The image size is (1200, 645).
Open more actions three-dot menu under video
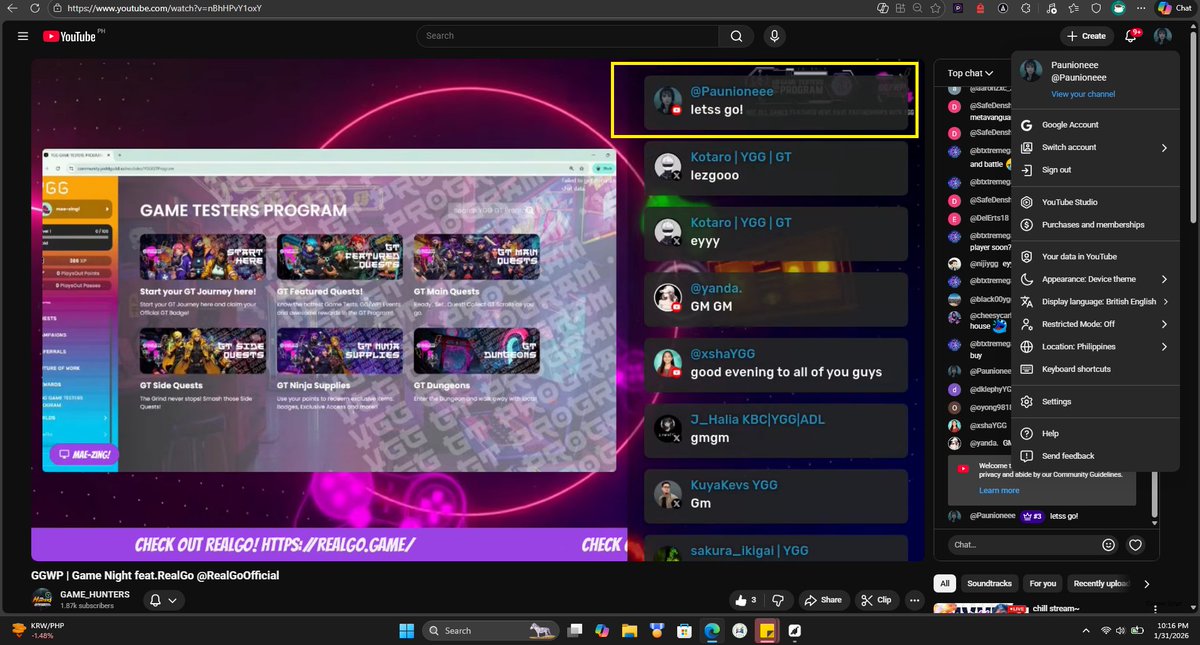(914, 600)
